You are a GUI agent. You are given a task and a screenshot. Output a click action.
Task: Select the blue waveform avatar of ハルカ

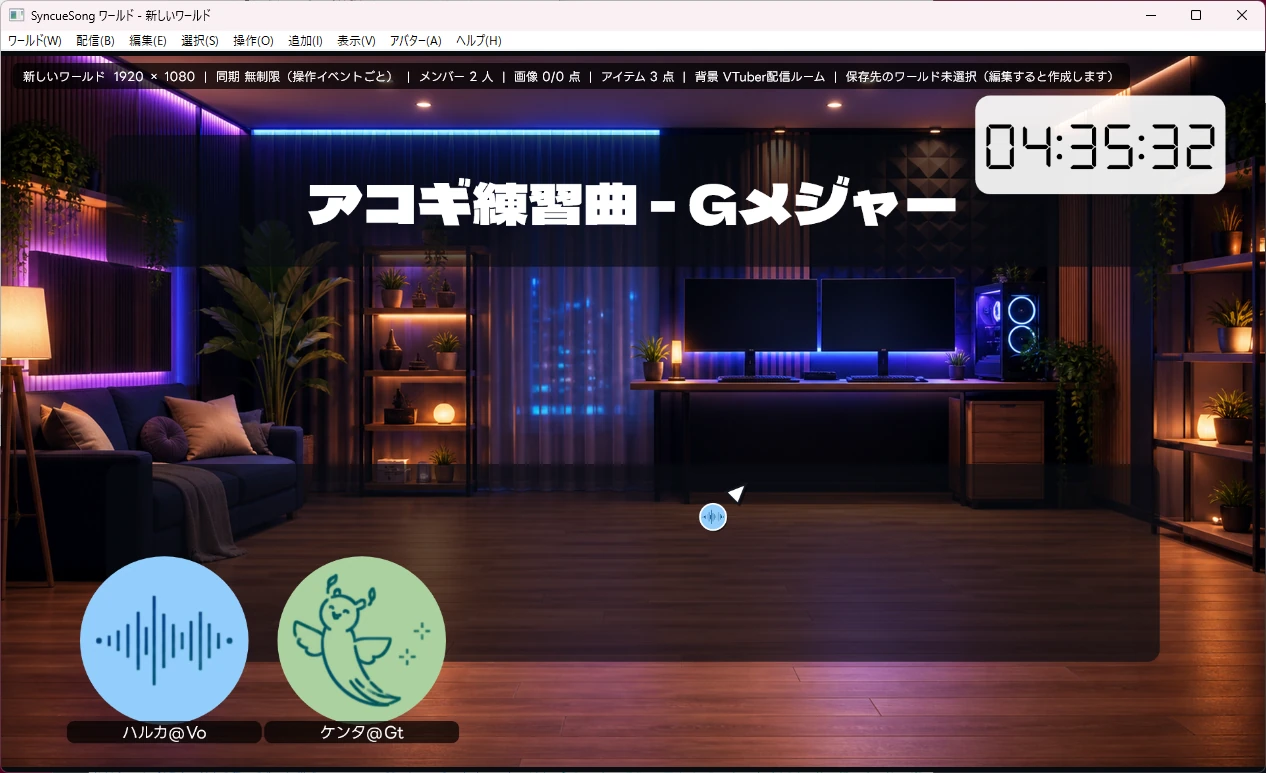[x=164, y=640]
